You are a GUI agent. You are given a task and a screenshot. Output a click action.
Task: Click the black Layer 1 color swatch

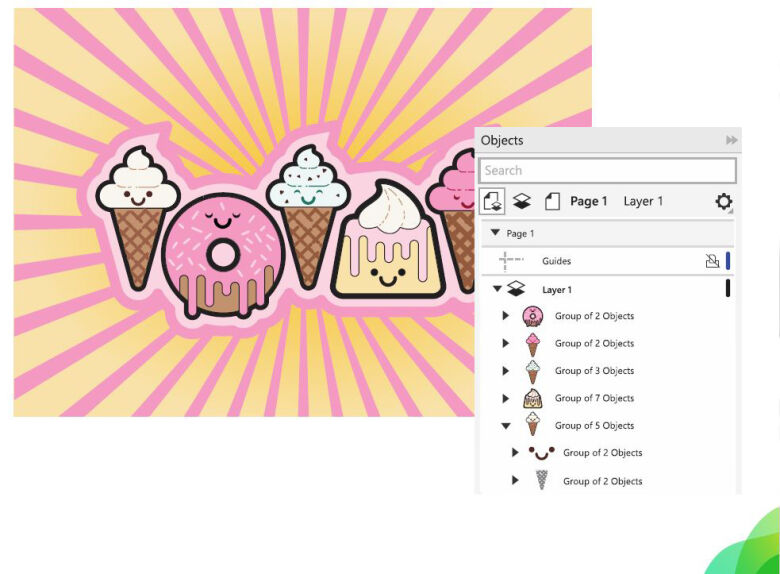coord(728,289)
